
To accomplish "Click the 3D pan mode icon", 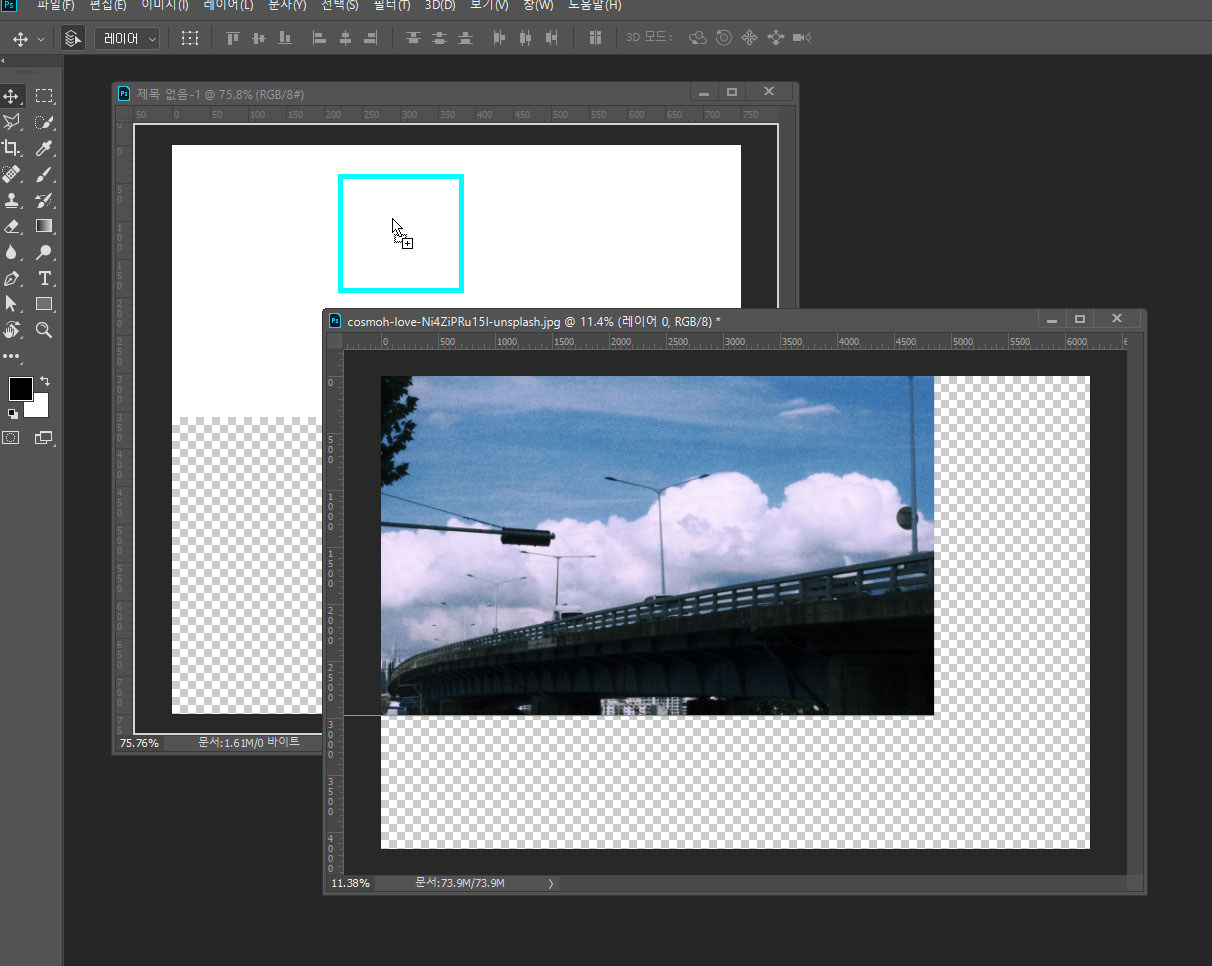I will point(749,38).
